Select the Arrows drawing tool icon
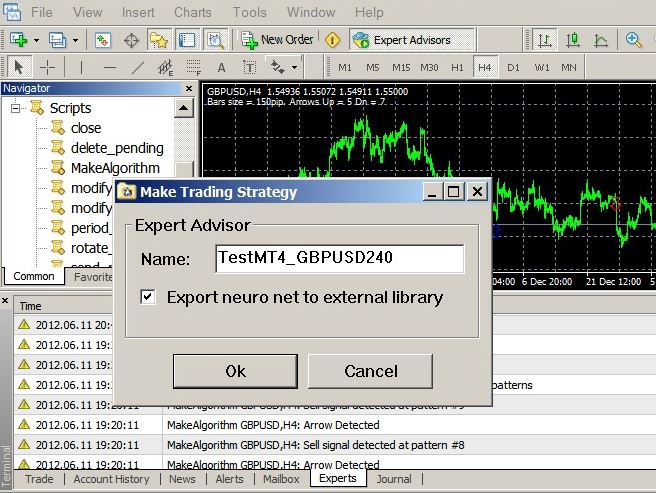656x493 pixels. (x=278, y=67)
